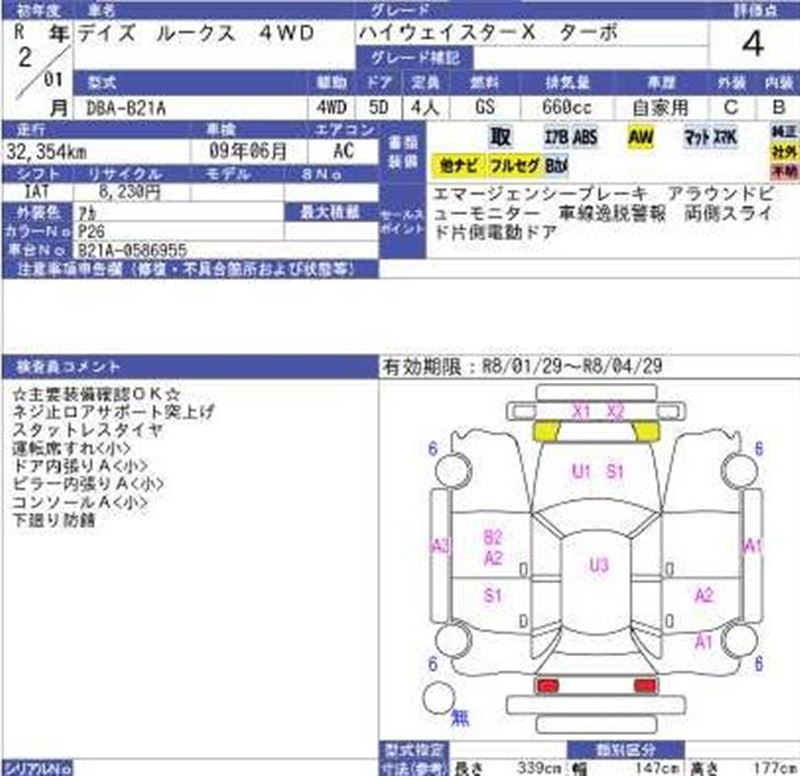Viewport: 800px width, 776px height.
Task: Click the フルセグ TV tuner badge
Action: click(x=515, y=165)
